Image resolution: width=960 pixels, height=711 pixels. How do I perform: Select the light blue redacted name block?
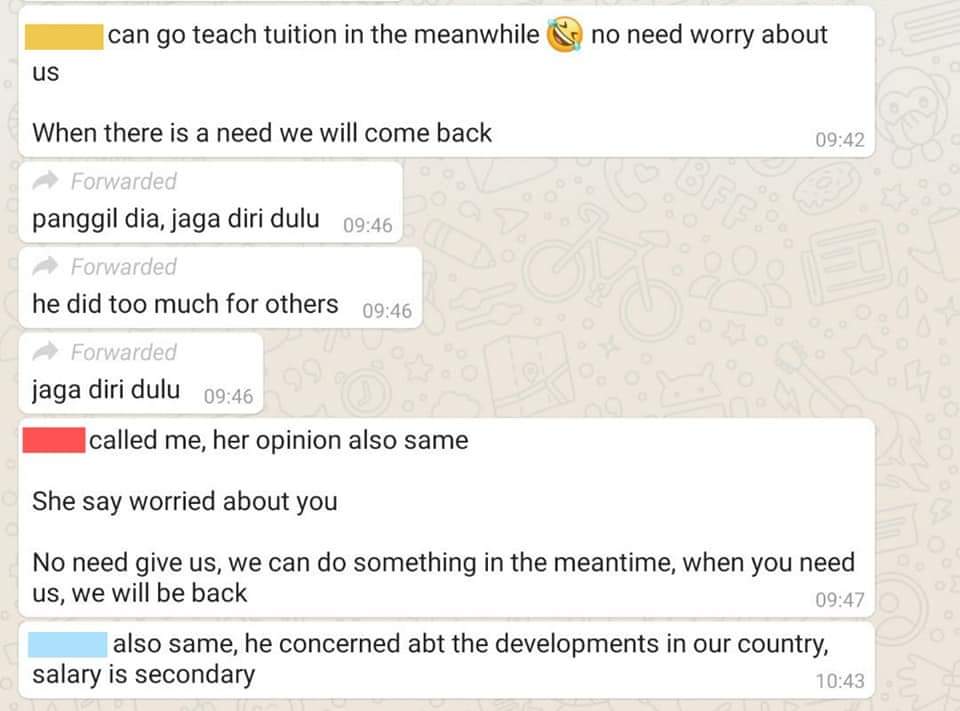point(67,645)
